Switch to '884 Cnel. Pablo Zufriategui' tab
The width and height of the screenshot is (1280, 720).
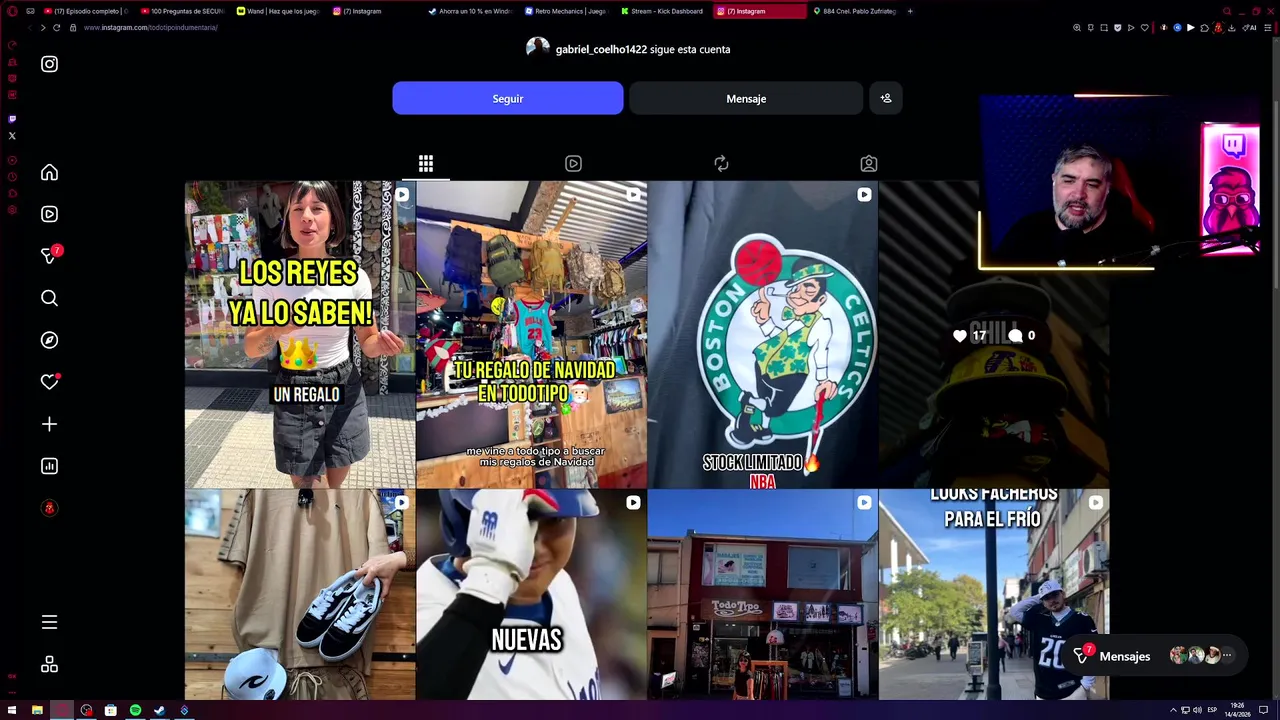pos(854,11)
